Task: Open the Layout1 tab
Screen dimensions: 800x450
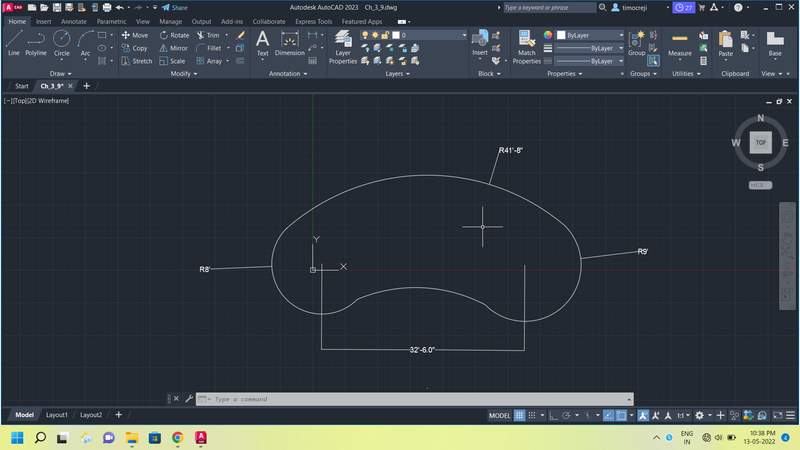Action: [x=57, y=415]
